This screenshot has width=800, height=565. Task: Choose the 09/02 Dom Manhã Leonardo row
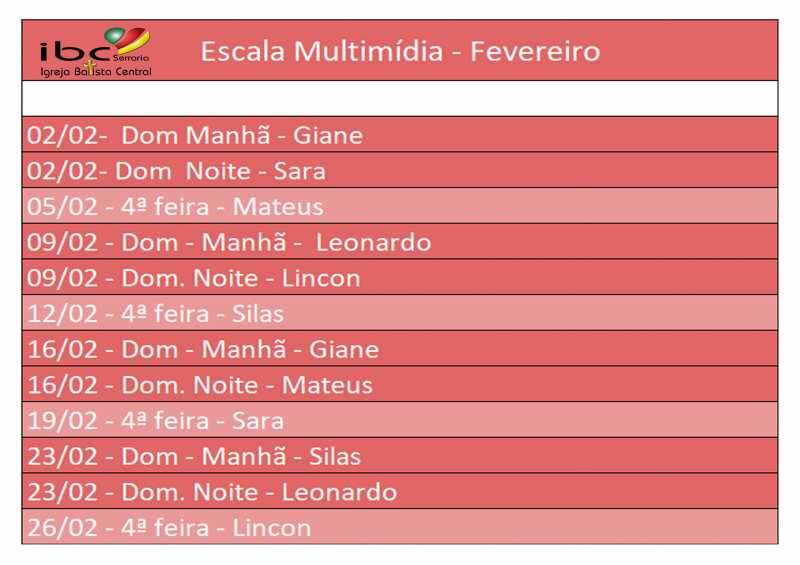point(400,241)
